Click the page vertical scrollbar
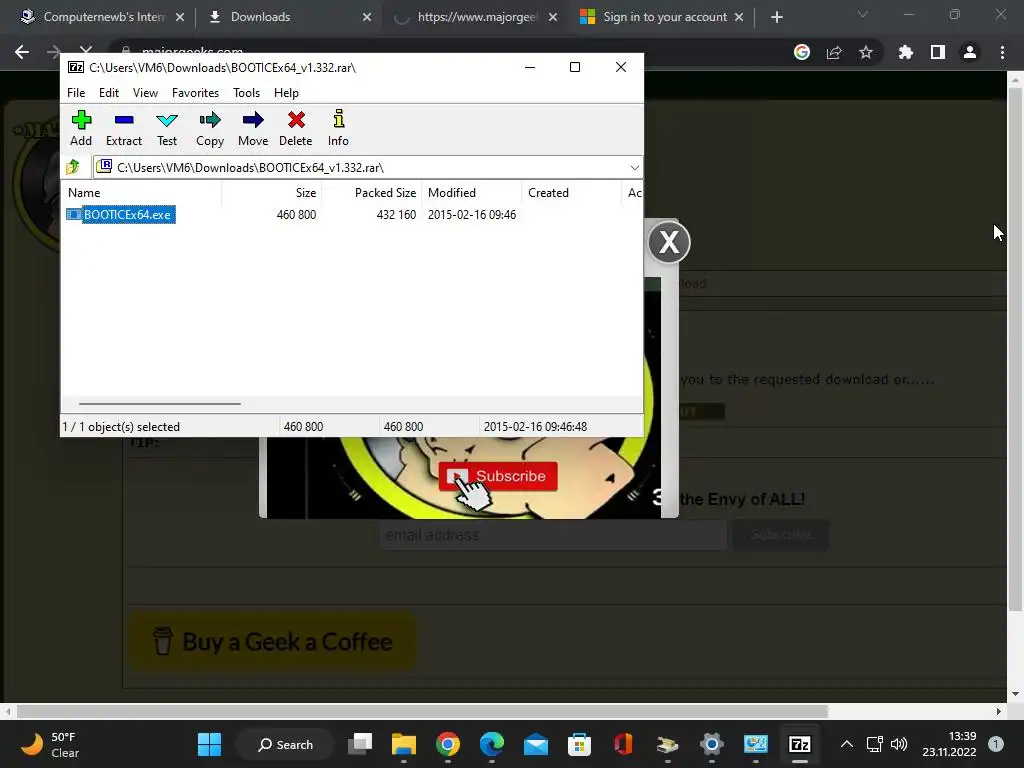 [1014, 349]
